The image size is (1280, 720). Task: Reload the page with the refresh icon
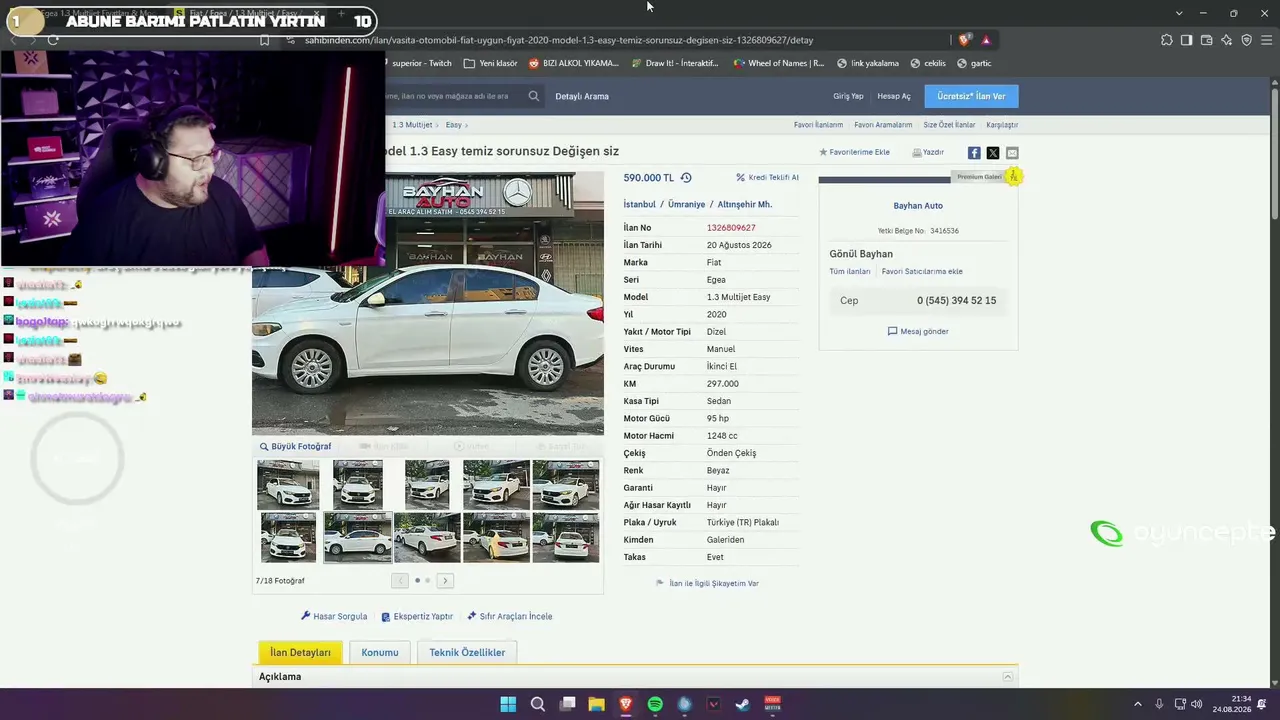click(x=53, y=40)
